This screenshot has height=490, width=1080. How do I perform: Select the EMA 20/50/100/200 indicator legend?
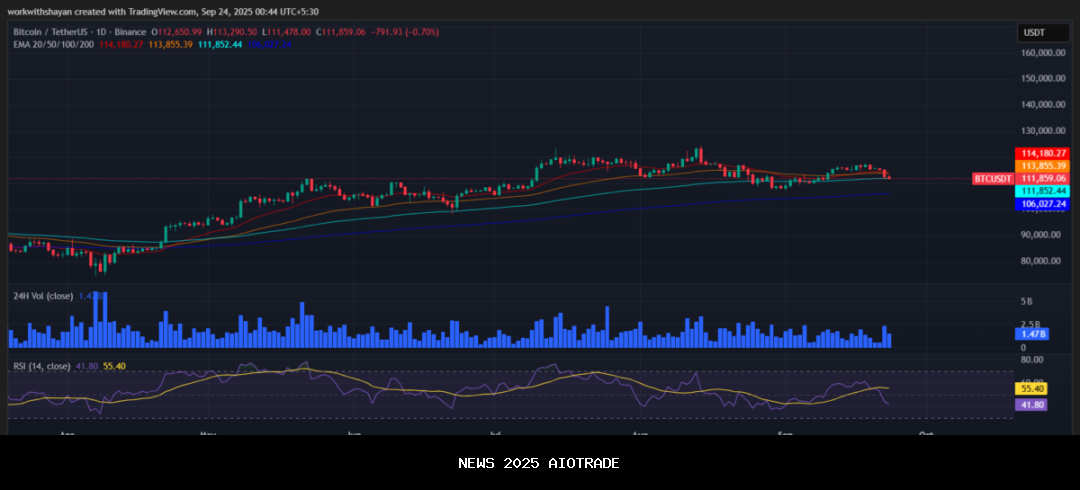pos(52,44)
